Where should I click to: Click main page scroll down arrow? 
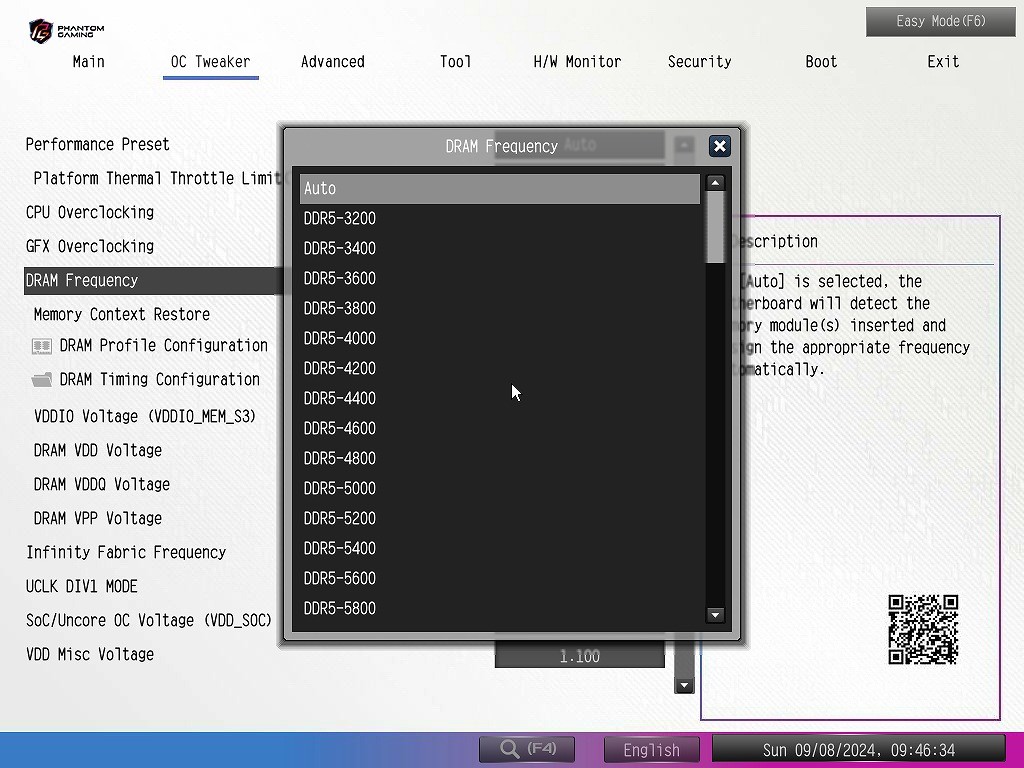[x=684, y=686]
